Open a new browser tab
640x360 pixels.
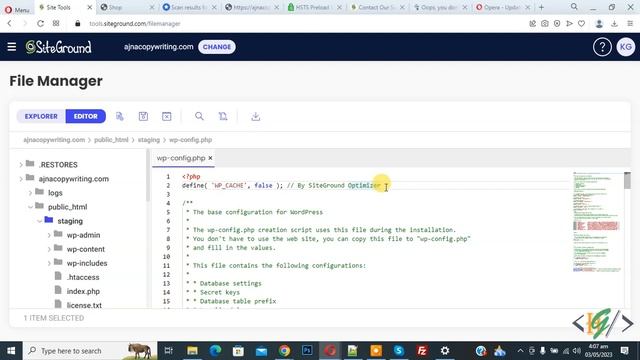541,7
